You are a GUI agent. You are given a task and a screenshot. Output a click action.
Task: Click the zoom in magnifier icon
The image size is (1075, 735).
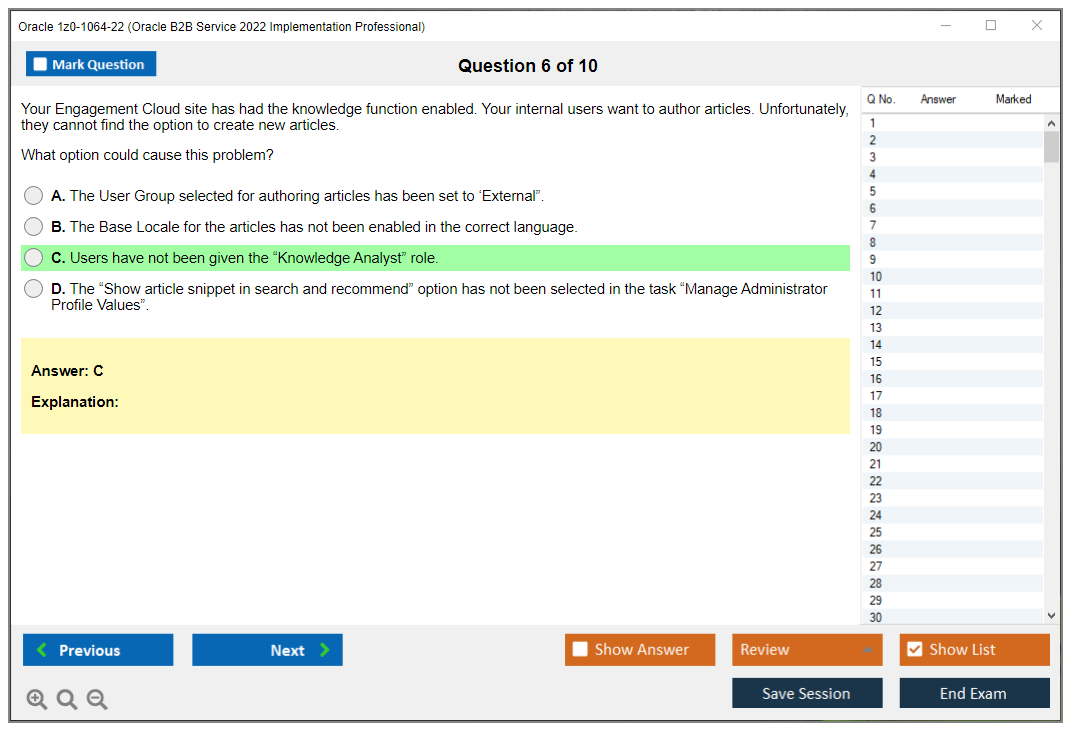[37, 700]
